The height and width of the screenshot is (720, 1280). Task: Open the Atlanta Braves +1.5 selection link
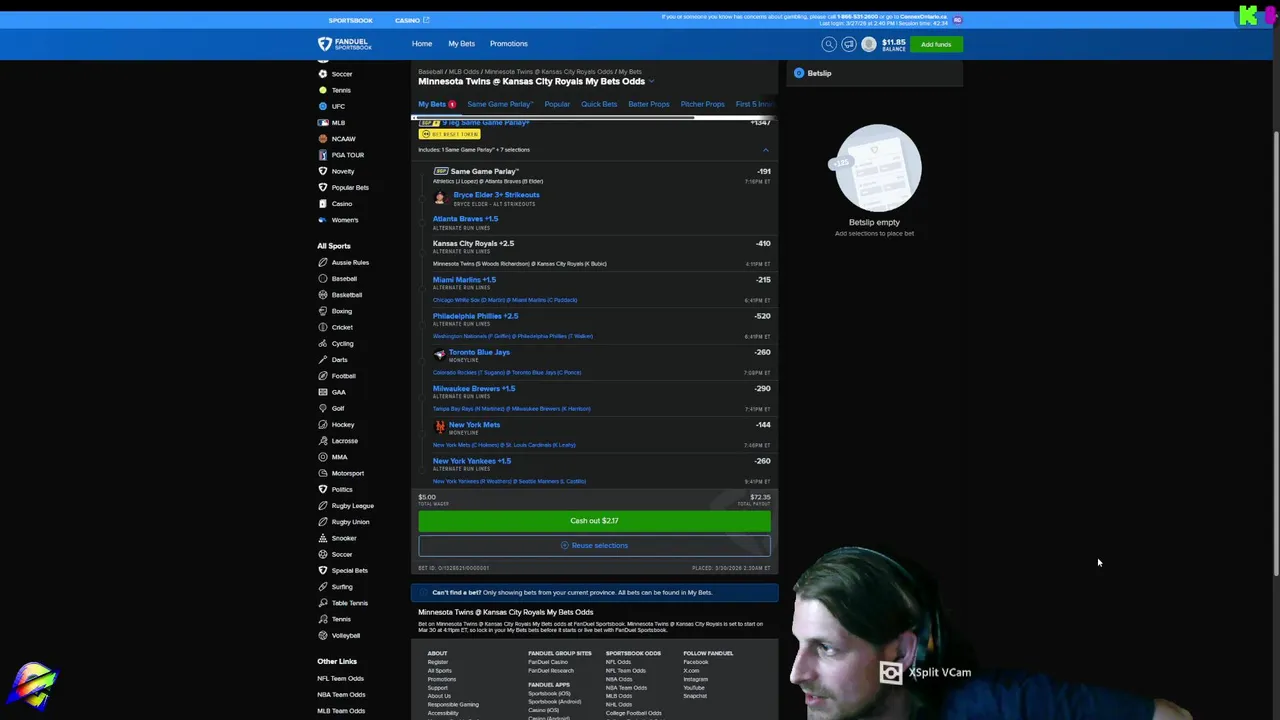pos(465,219)
